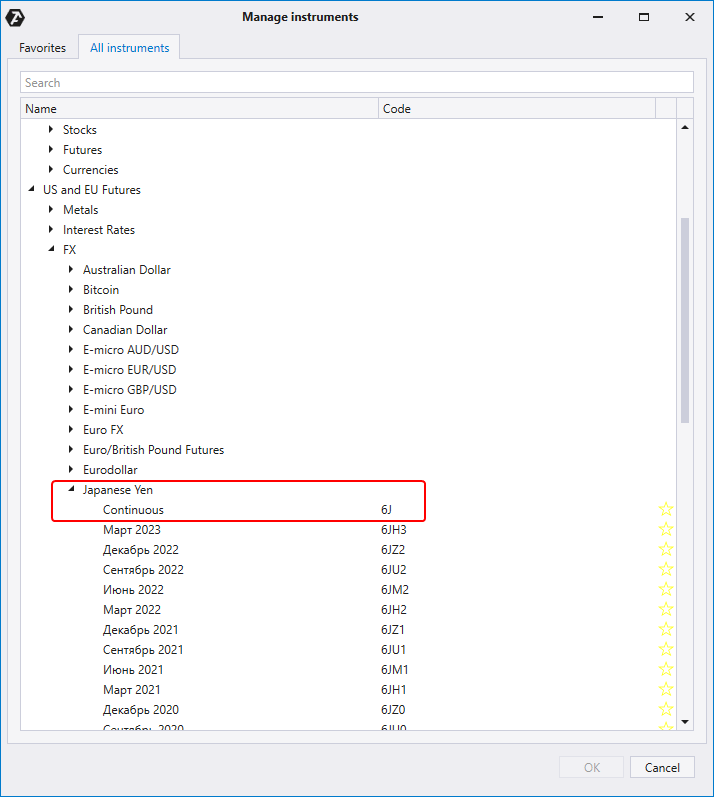Star the Continuous 6J instrument as favorite
This screenshot has width=714, height=797.
click(x=666, y=510)
